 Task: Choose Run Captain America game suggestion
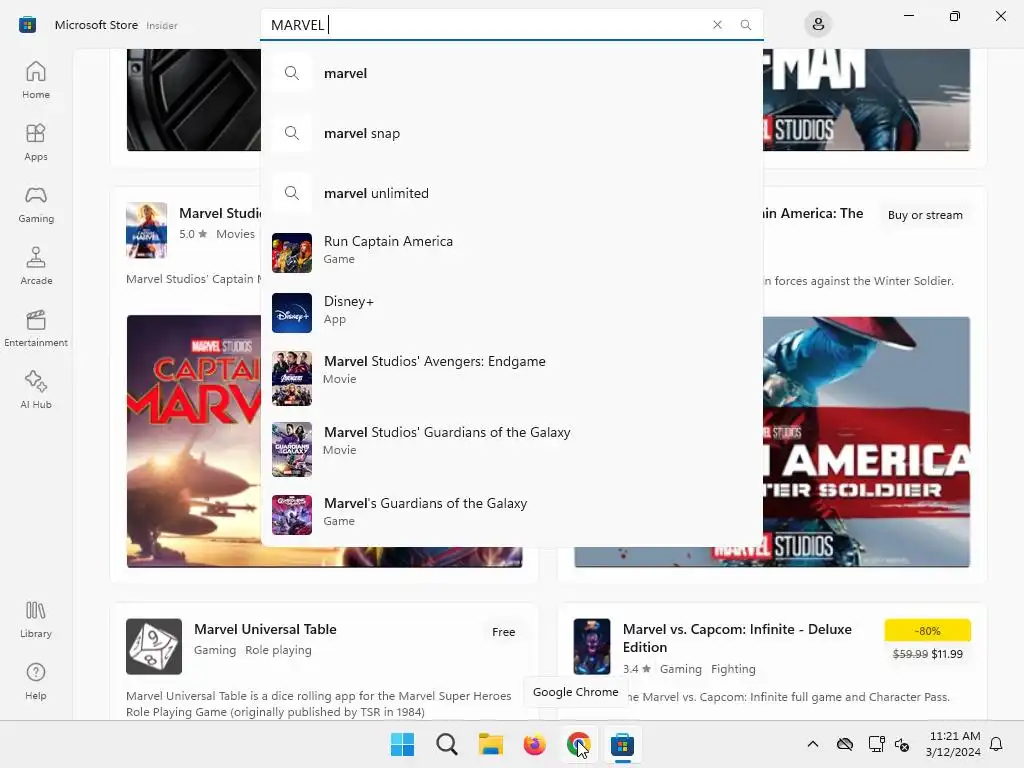(x=512, y=253)
